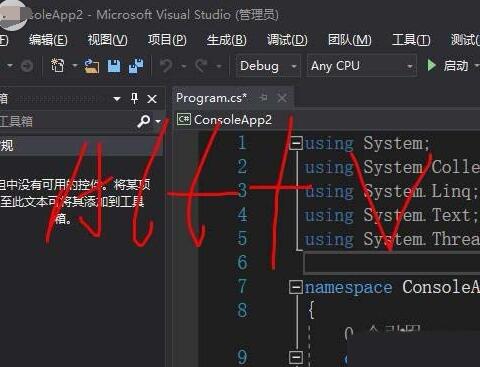480x367 pixels.
Task: Click the 搜索工具箱 search field
Action: (67, 121)
